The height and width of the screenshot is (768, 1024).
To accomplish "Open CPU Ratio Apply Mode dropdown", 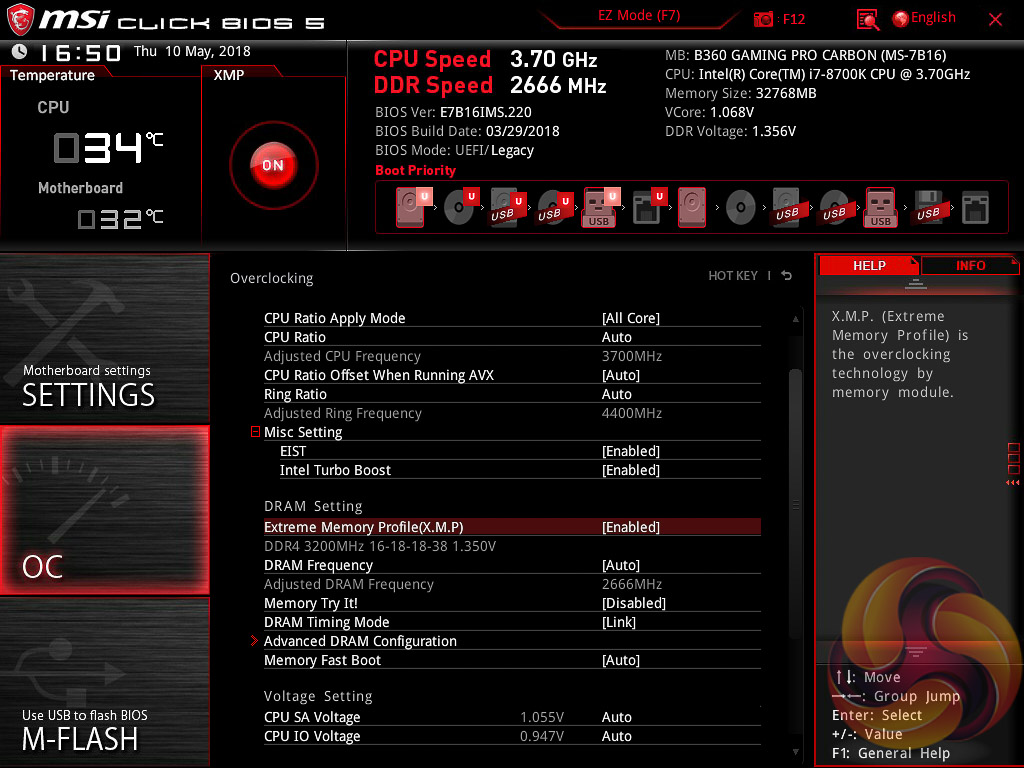I will click(630, 318).
